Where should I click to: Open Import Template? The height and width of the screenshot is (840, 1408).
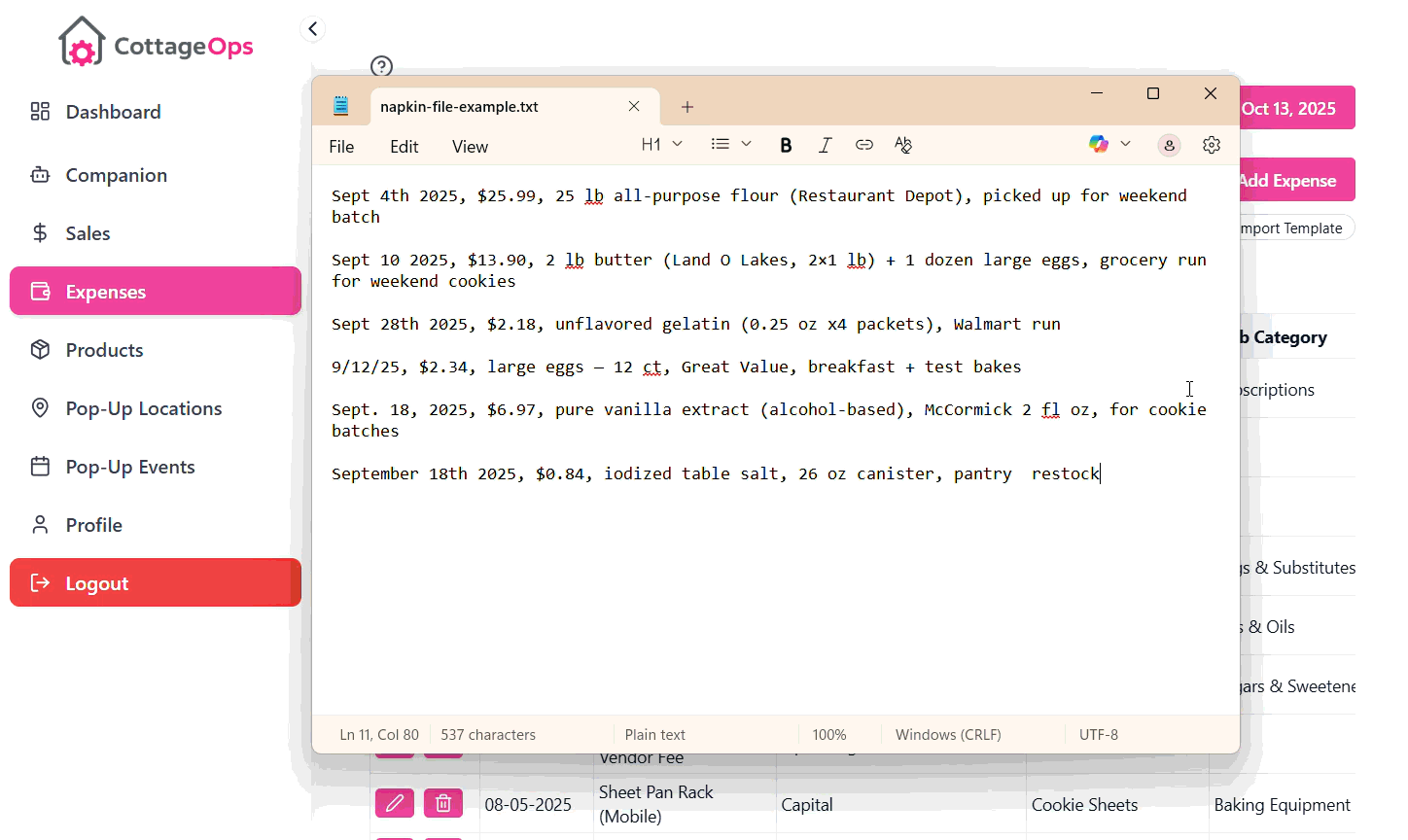[1296, 227]
